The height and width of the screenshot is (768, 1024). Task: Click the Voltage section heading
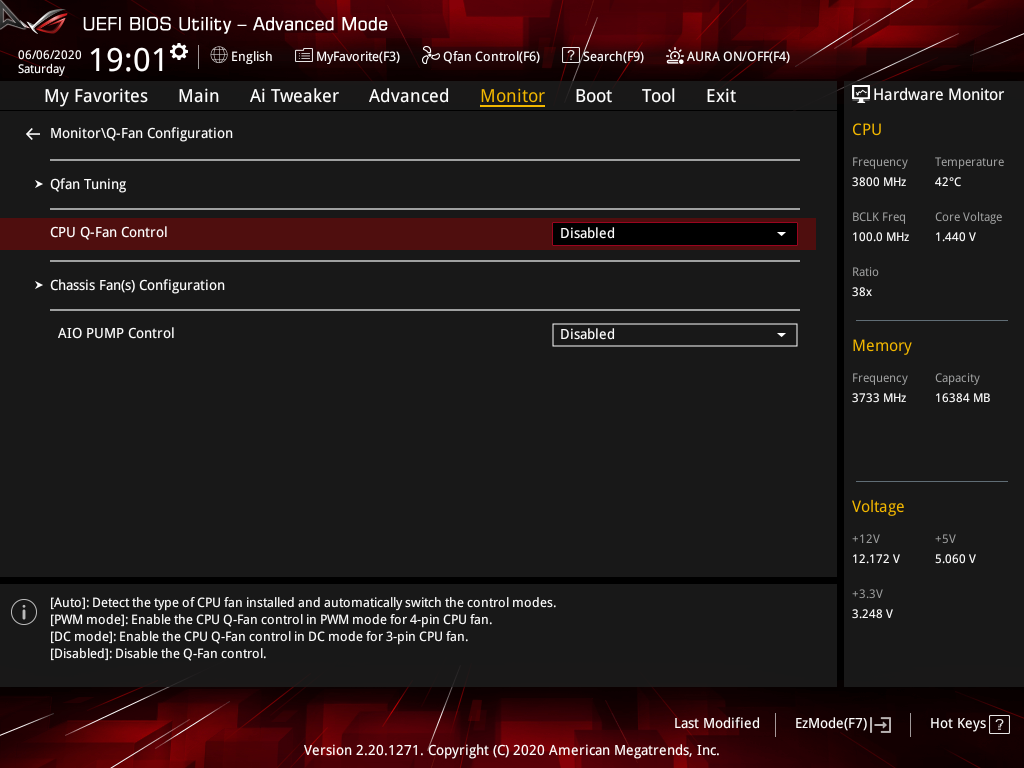(878, 507)
